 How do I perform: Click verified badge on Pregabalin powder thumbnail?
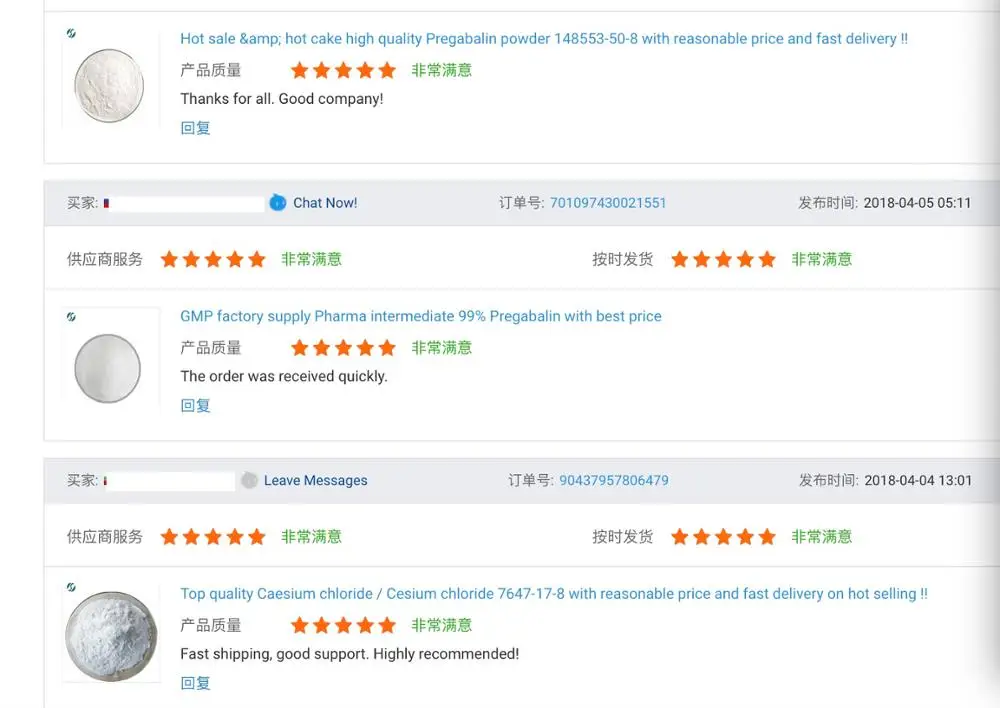(71, 33)
